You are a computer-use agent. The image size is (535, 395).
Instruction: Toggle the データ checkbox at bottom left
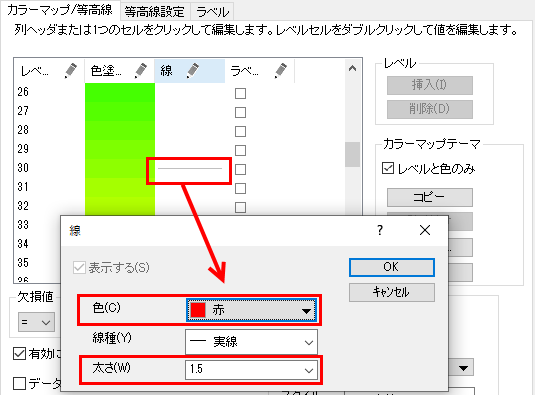coord(19,383)
